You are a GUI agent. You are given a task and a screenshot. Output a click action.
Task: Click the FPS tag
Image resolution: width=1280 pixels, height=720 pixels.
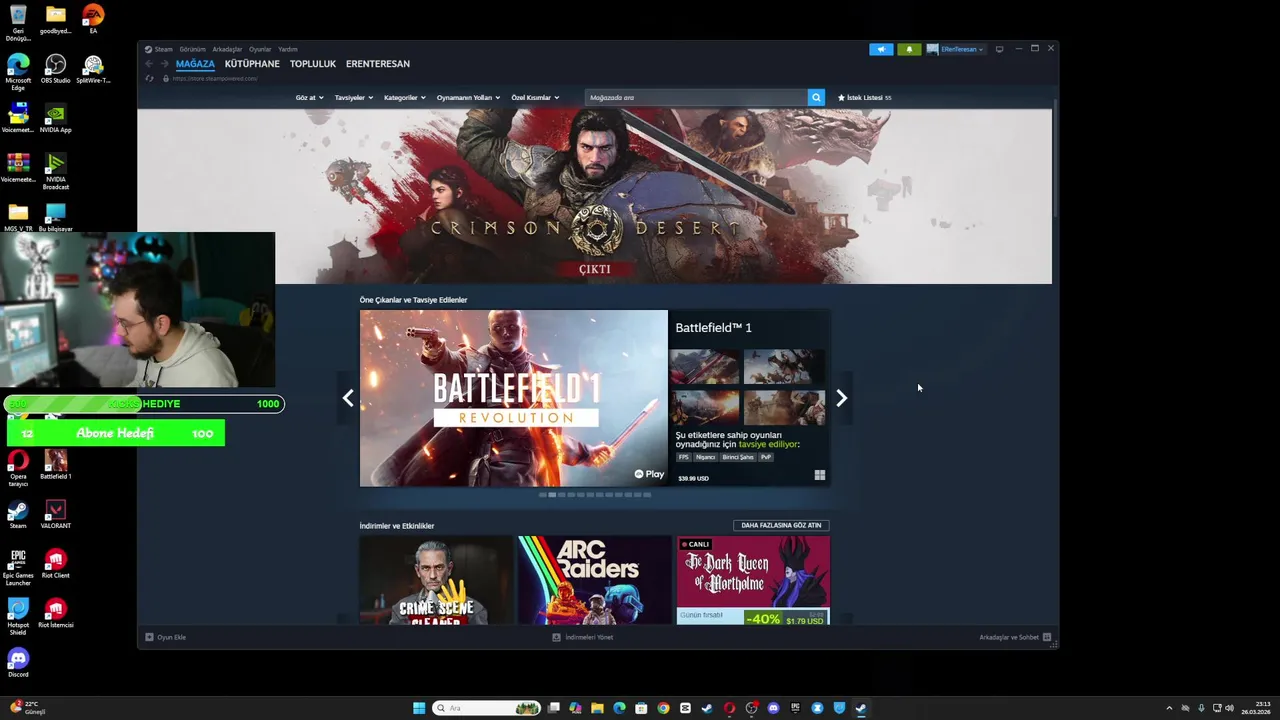[x=684, y=457]
